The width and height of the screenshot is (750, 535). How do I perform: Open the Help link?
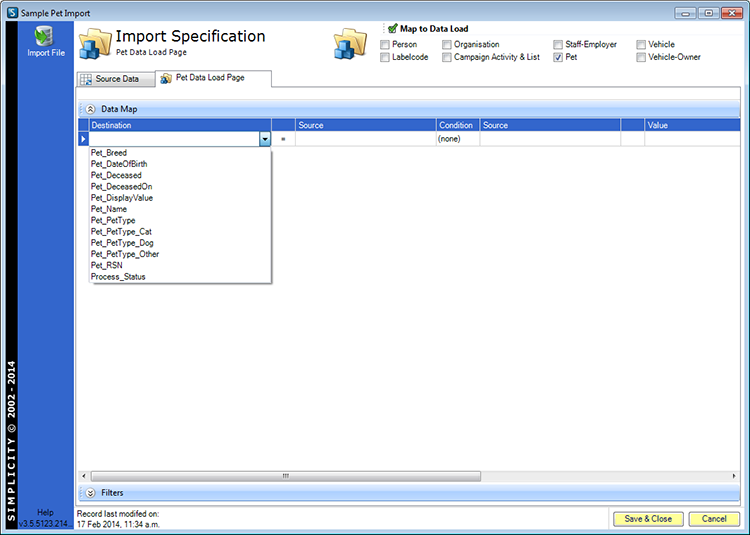pyautogui.click(x=45, y=513)
